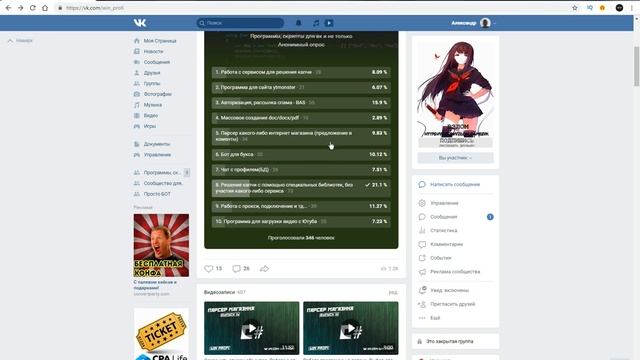
Task: Bookmark page with star icon
Action: 575,8
